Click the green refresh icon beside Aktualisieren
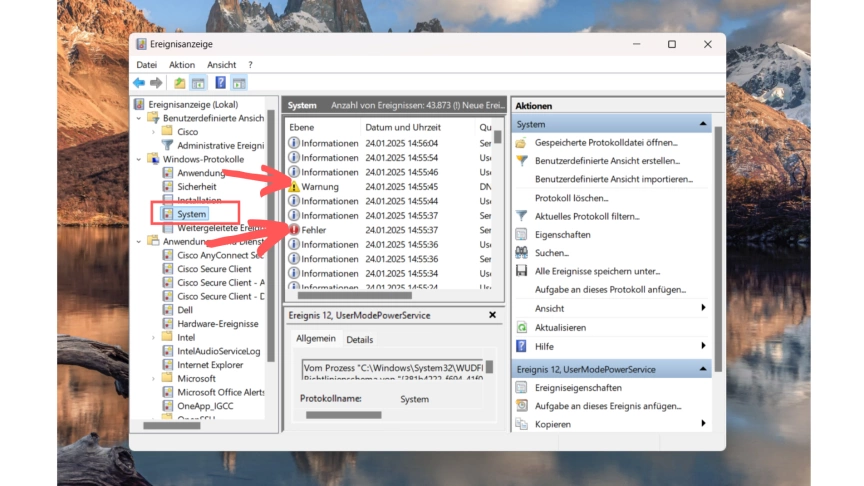 click(521, 327)
